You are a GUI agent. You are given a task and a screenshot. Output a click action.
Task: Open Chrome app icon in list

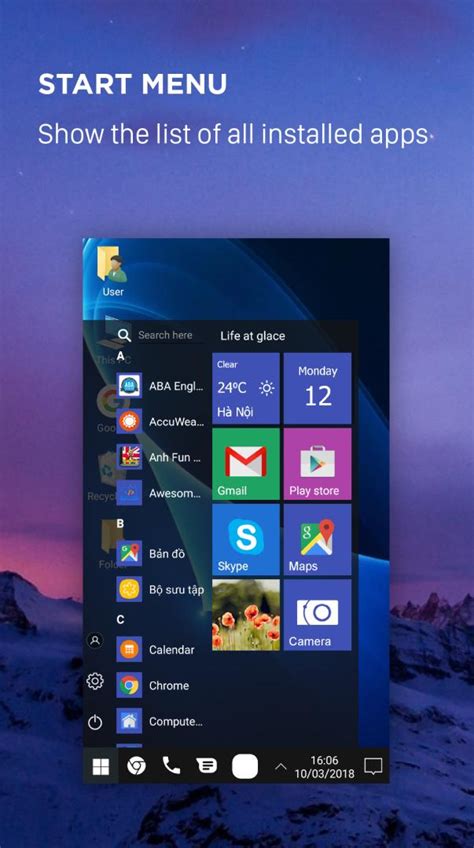click(129, 685)
